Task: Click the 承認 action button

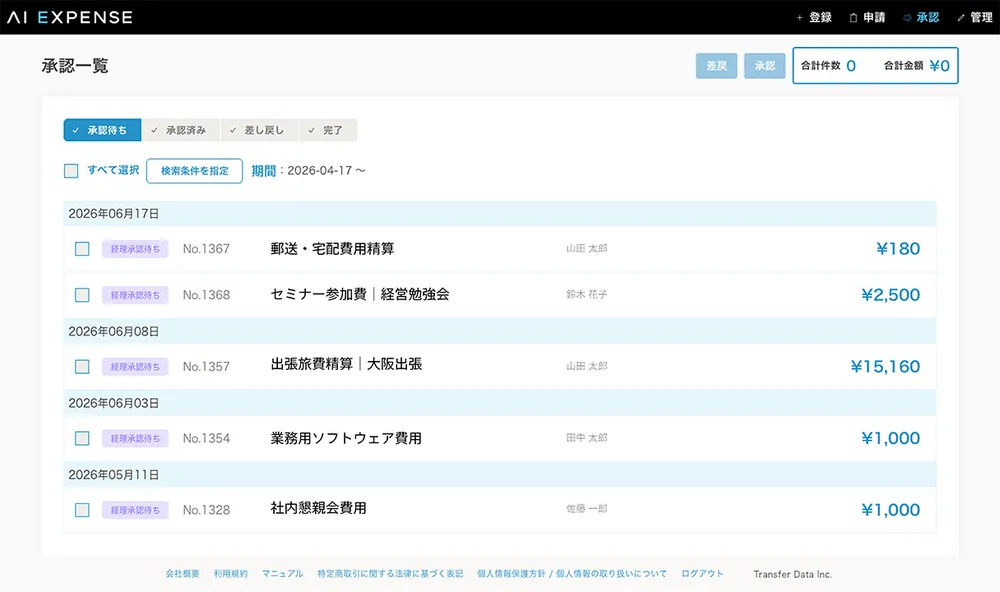Action: (765, 66)
